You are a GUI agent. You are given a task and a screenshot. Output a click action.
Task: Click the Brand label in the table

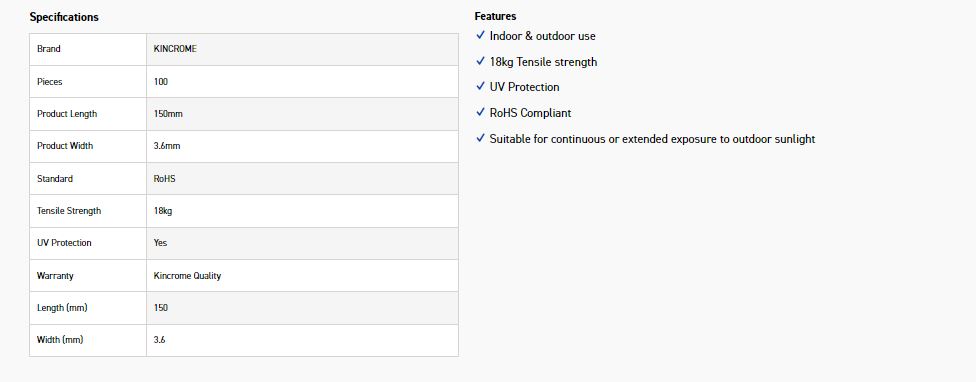click(49, 49)
